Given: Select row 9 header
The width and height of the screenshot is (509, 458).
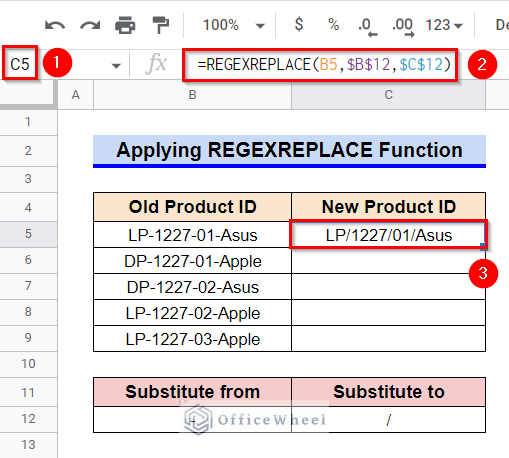Looking at the screenshot, I should (x=28, y=338).
